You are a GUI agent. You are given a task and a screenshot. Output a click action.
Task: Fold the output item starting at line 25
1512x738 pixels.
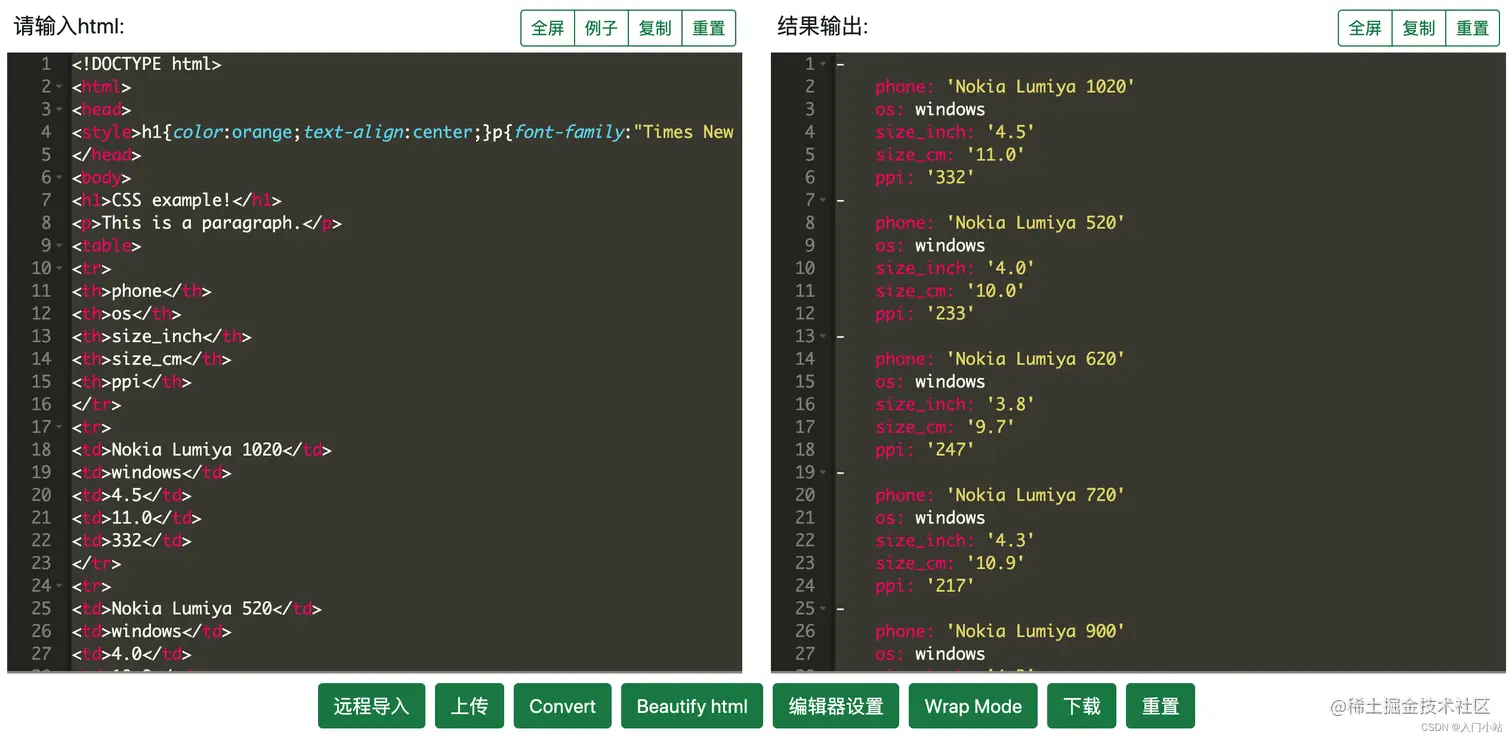(824, 609)
